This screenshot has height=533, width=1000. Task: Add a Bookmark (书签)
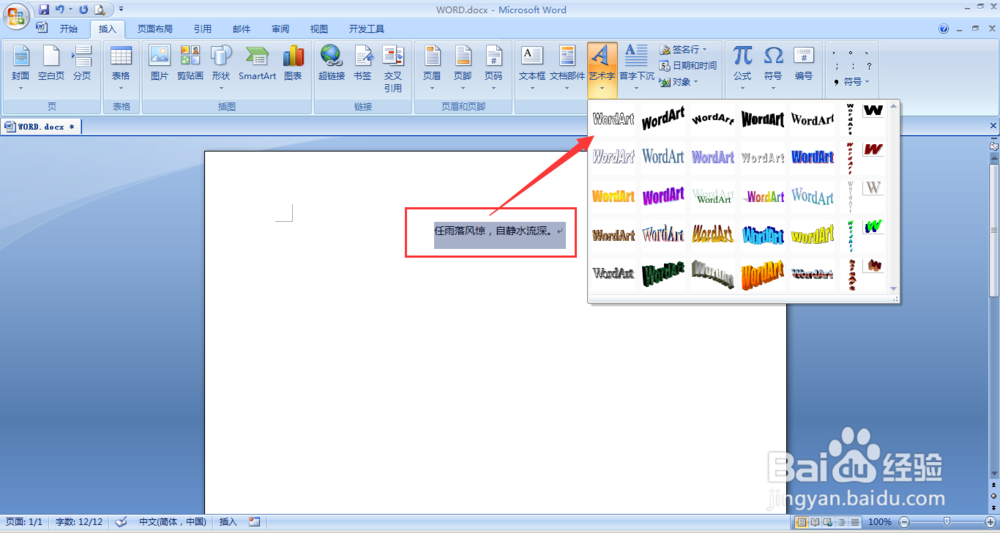click(x=362, y=64)
